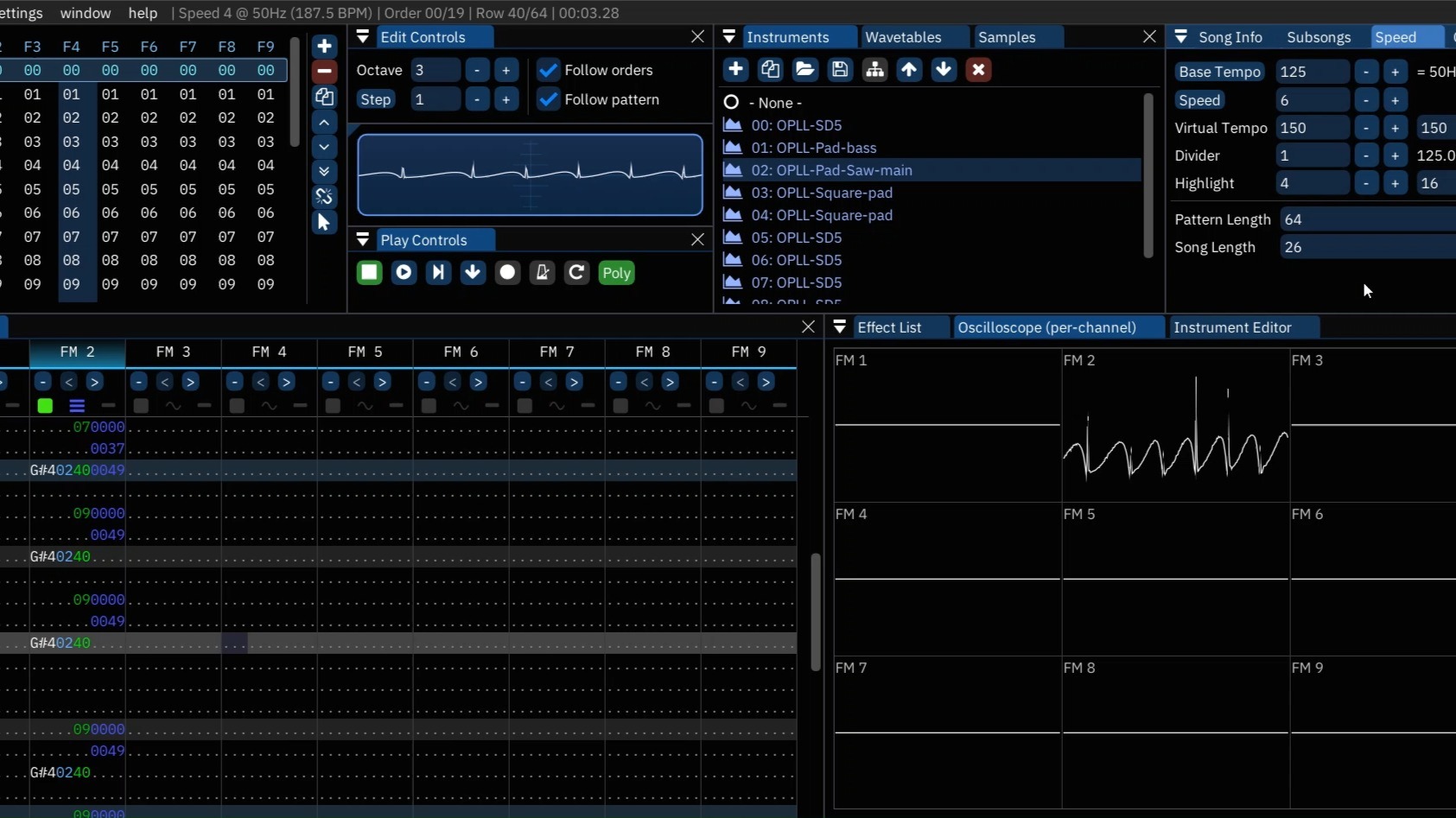1456x818 pixels.
Task: Open an instrument file with folder icon
Action: (x=804, y=70)
